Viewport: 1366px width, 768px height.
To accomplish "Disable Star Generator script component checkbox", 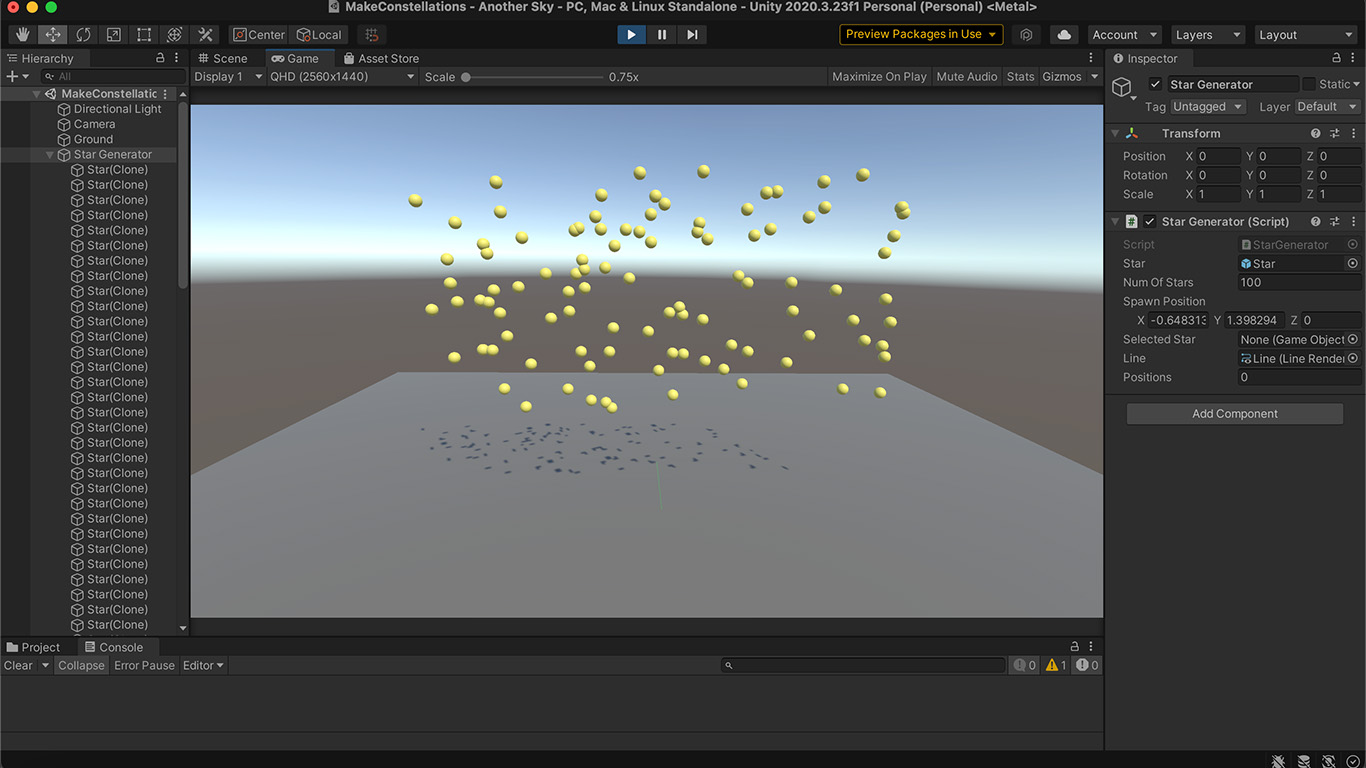I will (1150, 222).
